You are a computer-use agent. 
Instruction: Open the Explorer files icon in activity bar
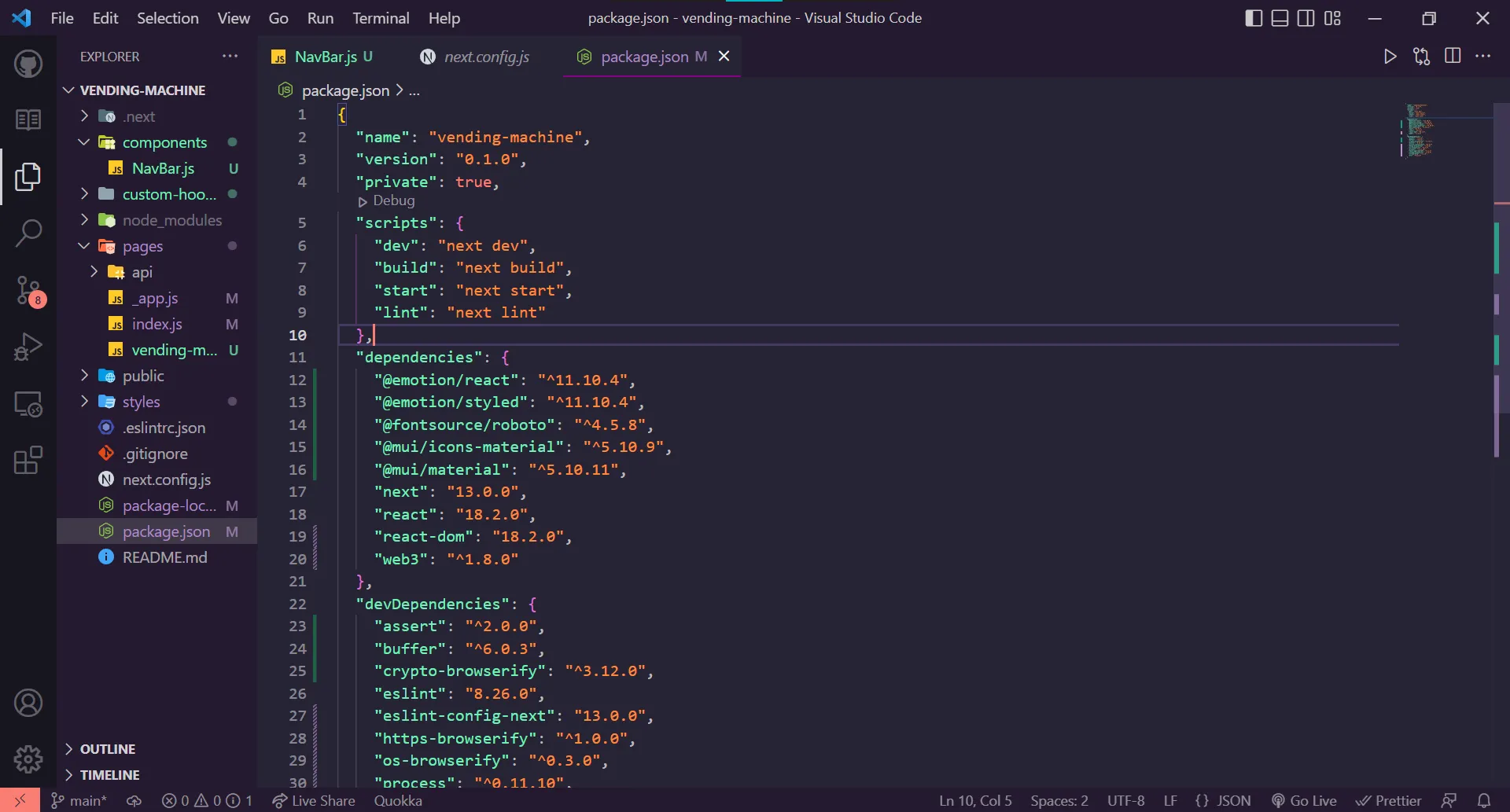click(x=28, y=177)
